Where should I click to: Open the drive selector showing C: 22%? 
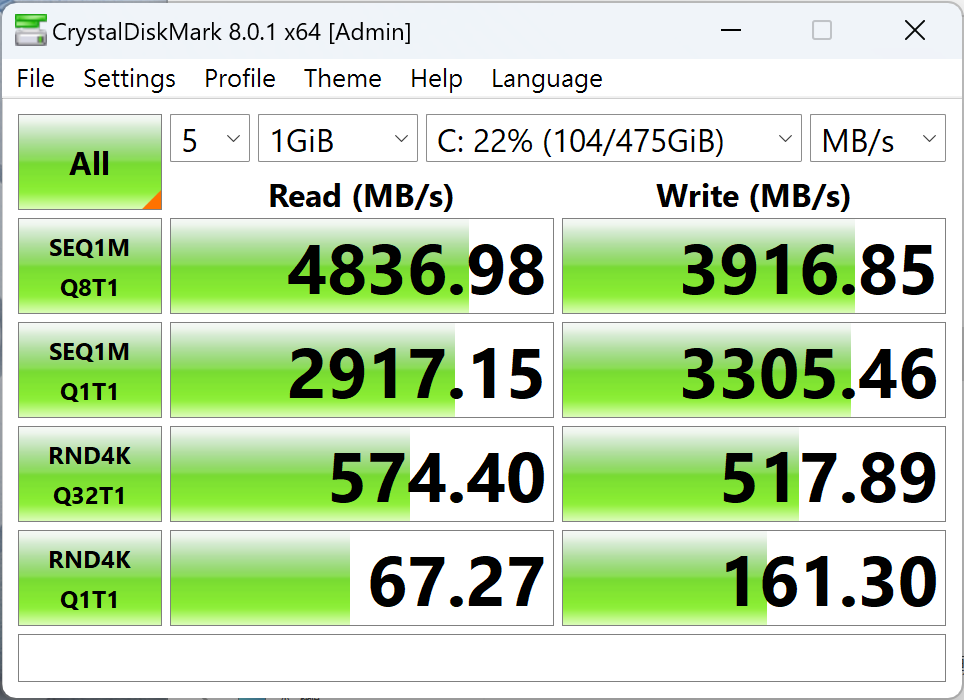tap(614, 138)
